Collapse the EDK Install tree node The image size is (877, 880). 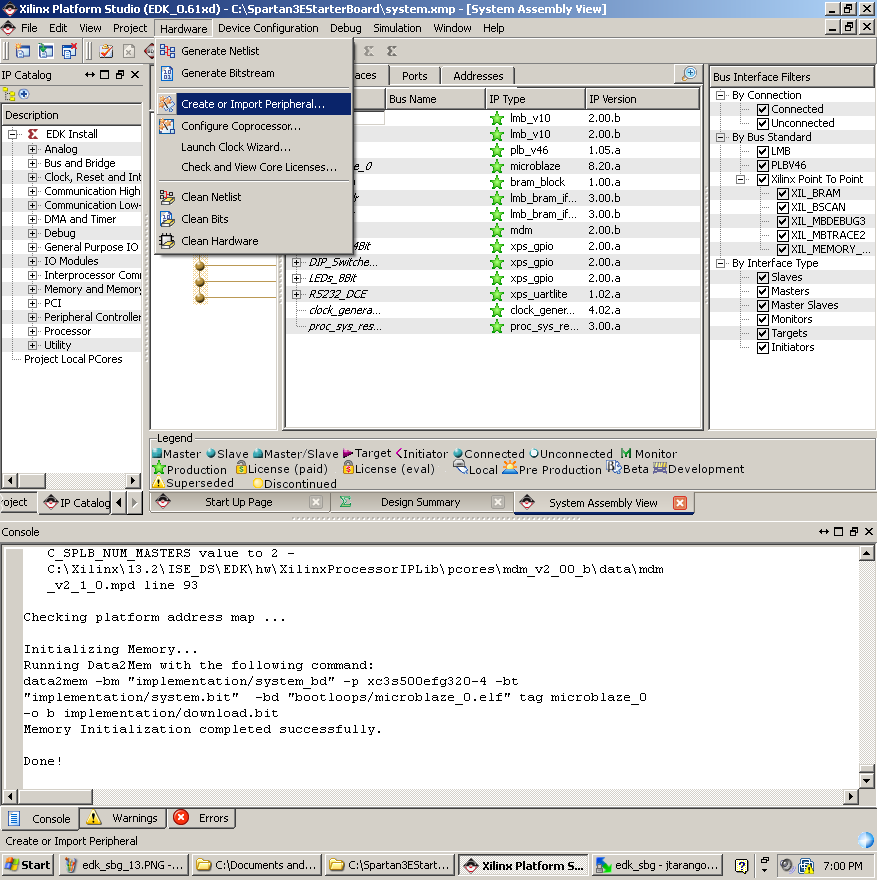pyautogui.click(x=12, y=134)
